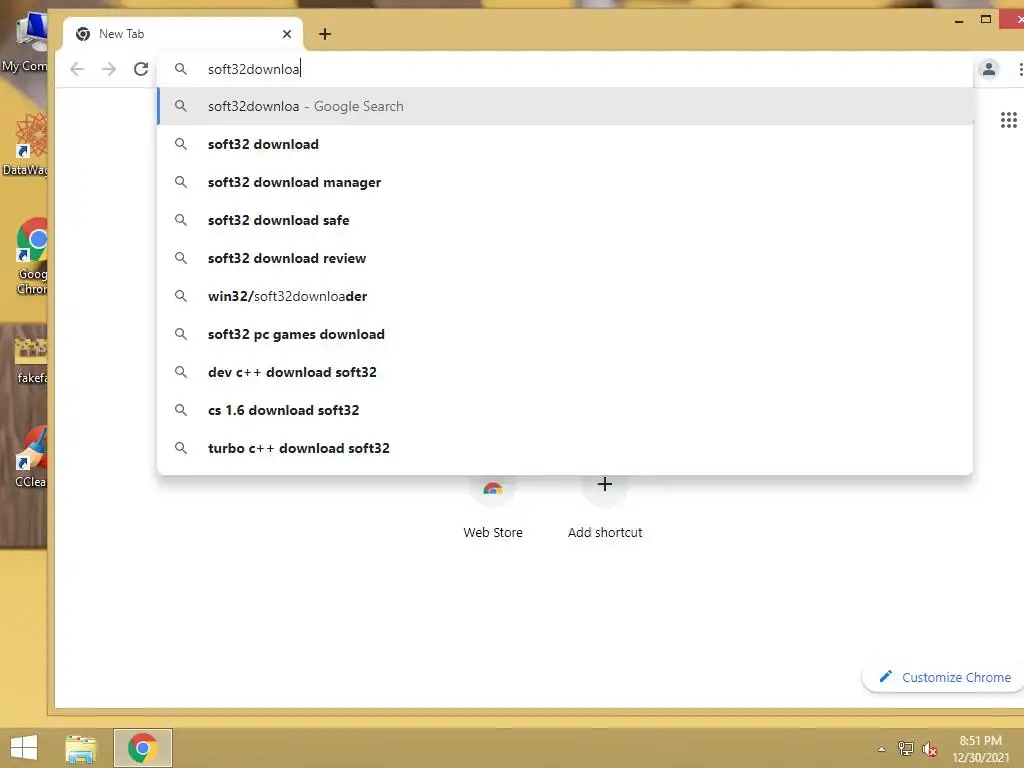Click the address bar text soft32downloa
This screenshot has width=1024, height=768.
(x=253, y=69)
